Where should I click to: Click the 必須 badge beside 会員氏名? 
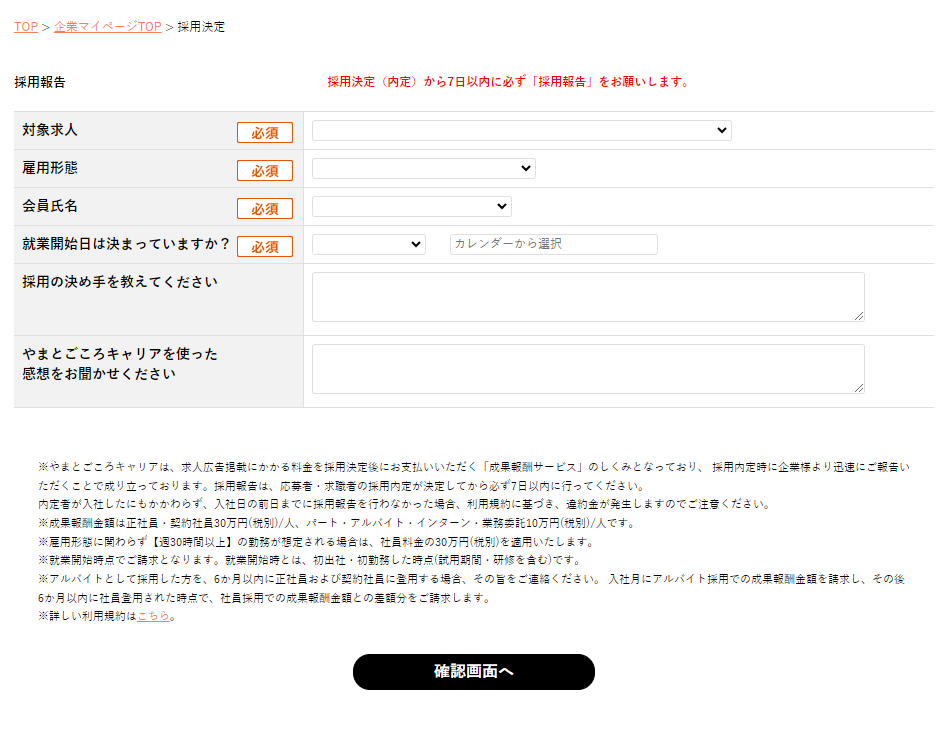[265, 209]
